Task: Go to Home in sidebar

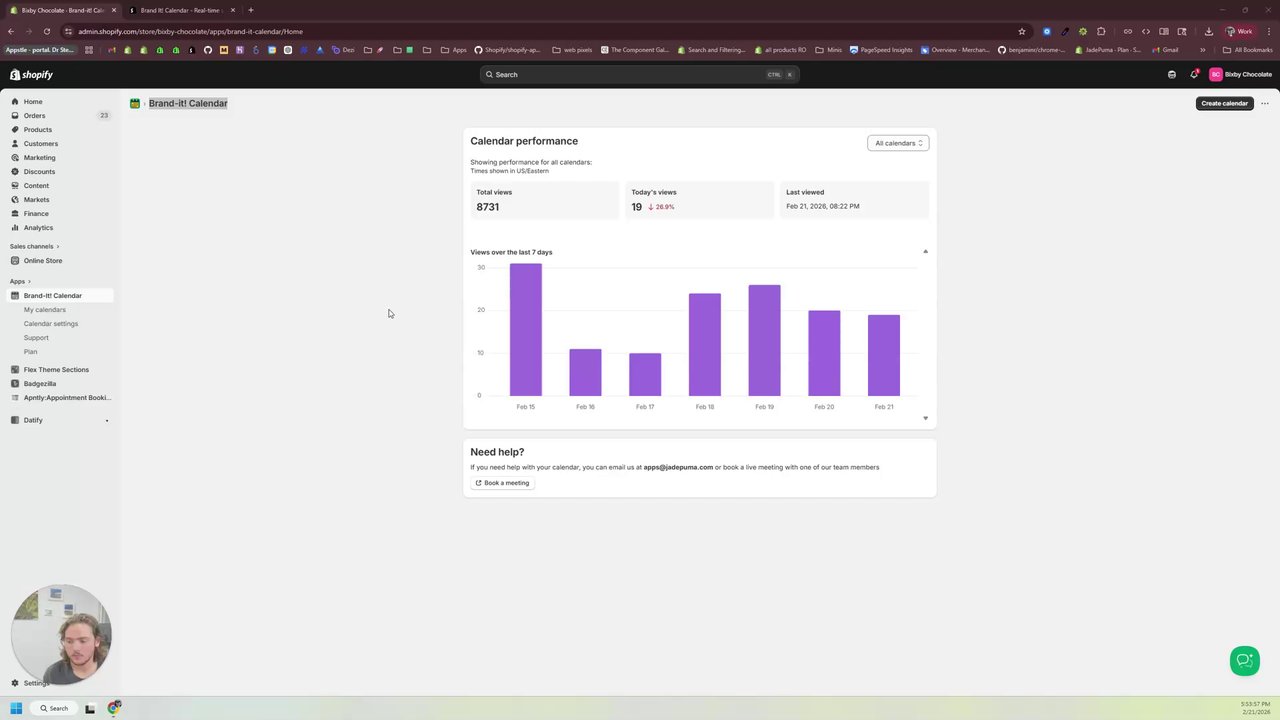Action: pyautogui.click(x=33, y=102)
